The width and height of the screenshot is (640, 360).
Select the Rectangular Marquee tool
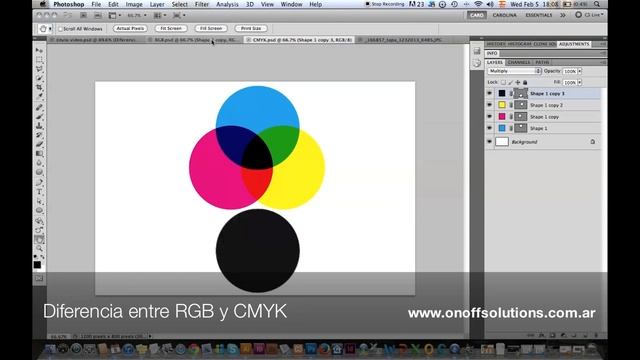(x=39, y=60)
